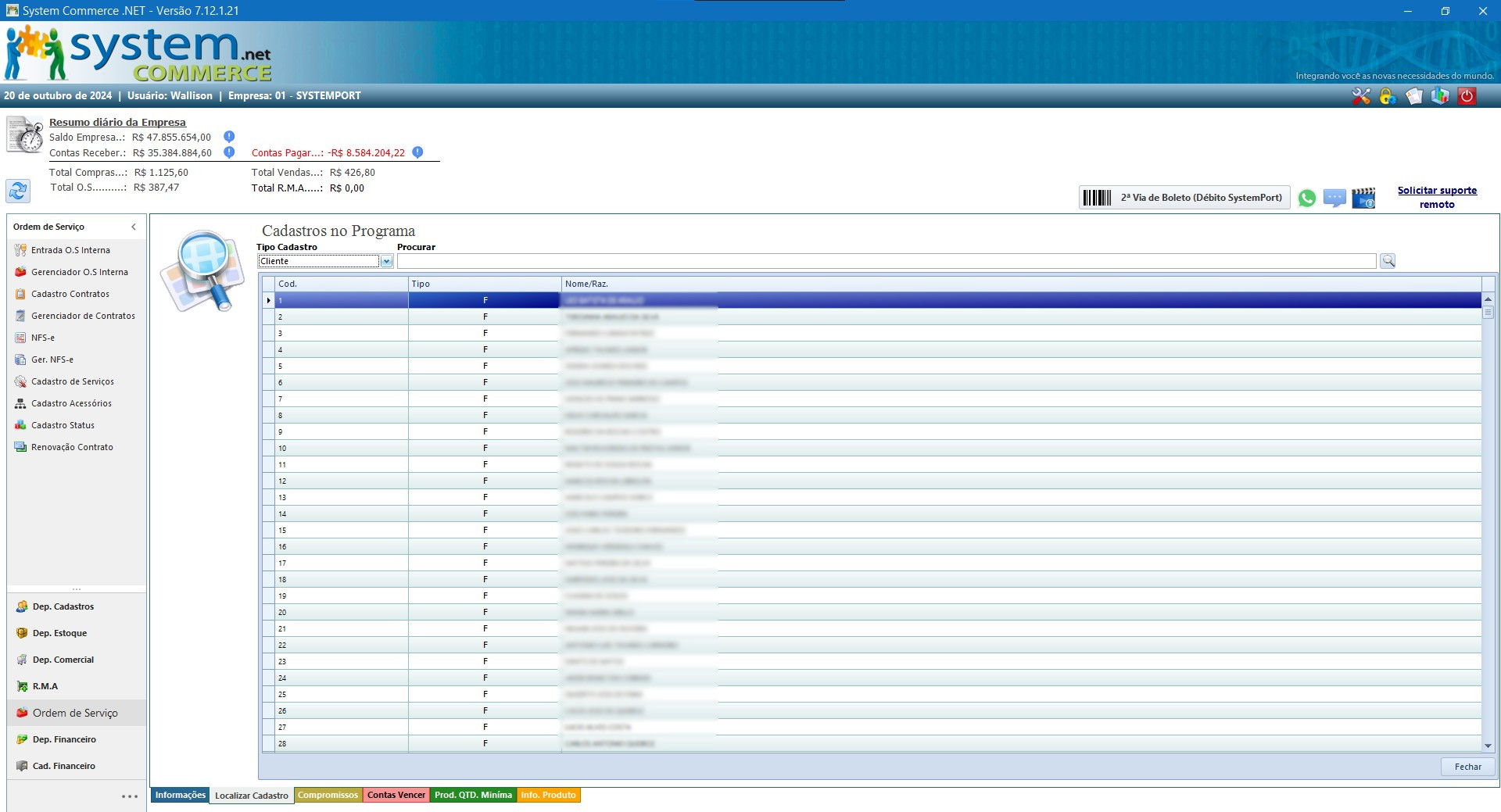Click the red power exit icon
Screen dimensions: 1501x812
point(1467,96)
